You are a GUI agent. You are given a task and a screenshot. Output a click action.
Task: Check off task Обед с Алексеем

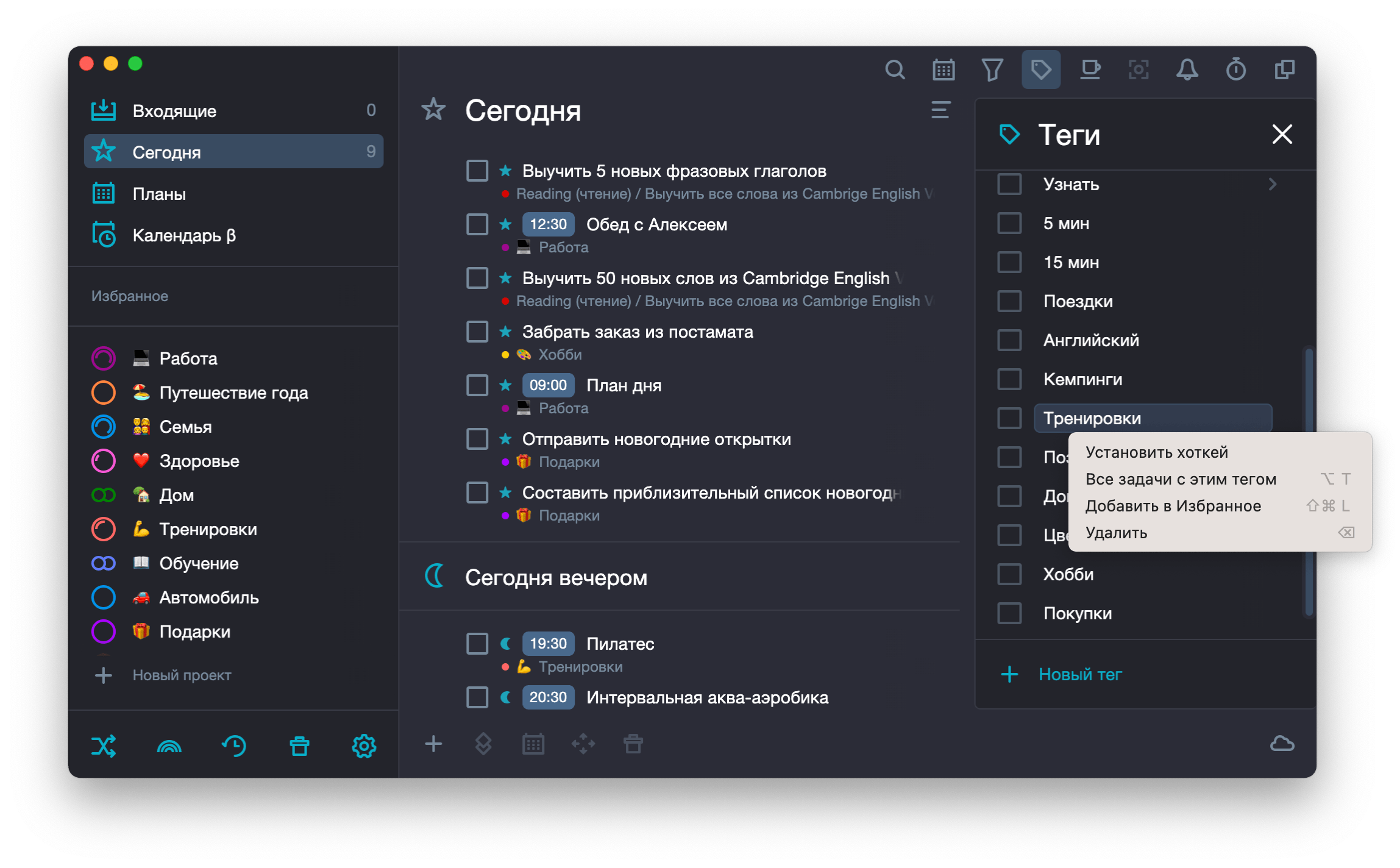pyautogui.click(x=477, y=224)
